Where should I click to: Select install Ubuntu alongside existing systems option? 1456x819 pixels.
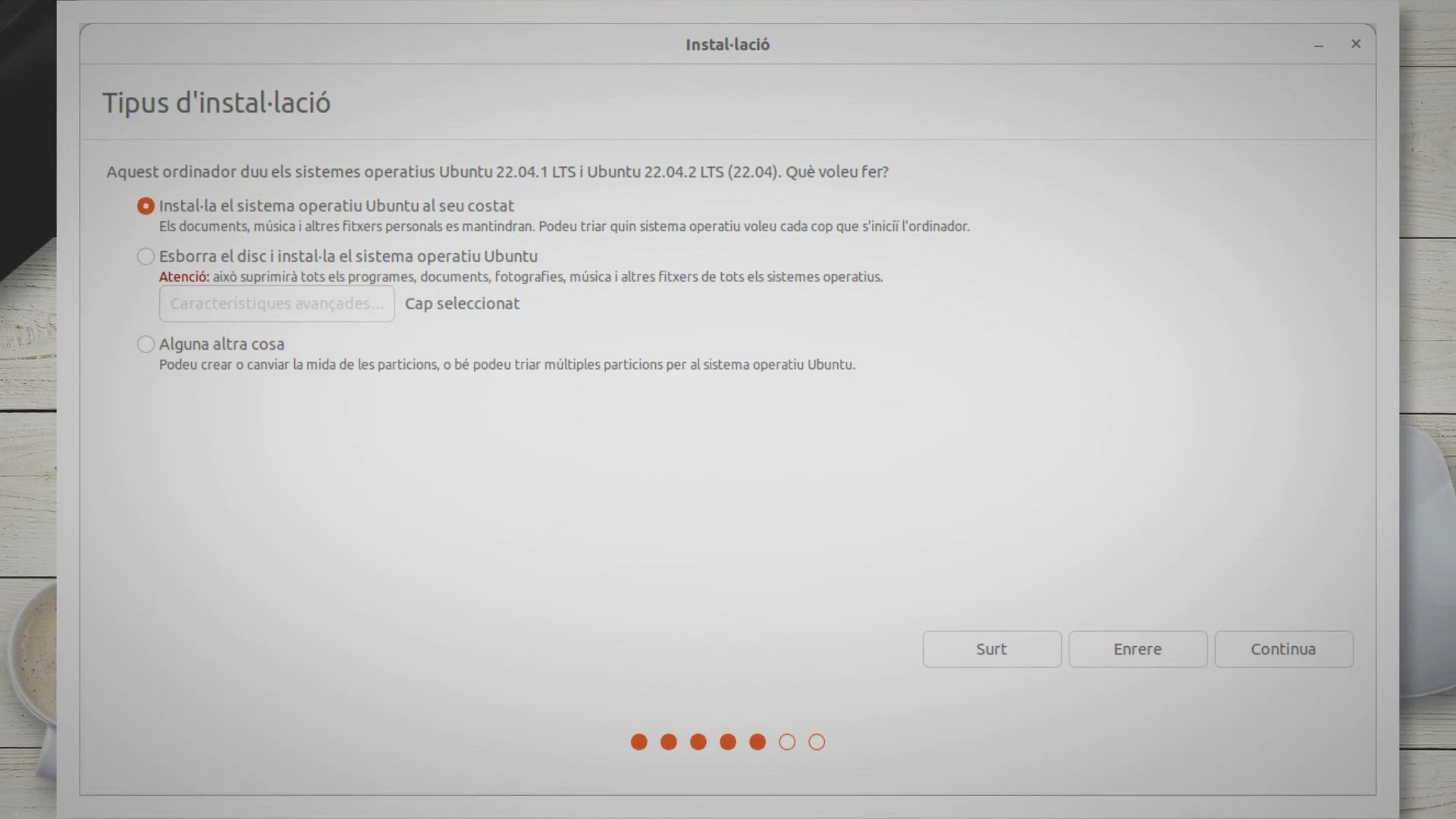pos(146,206)
